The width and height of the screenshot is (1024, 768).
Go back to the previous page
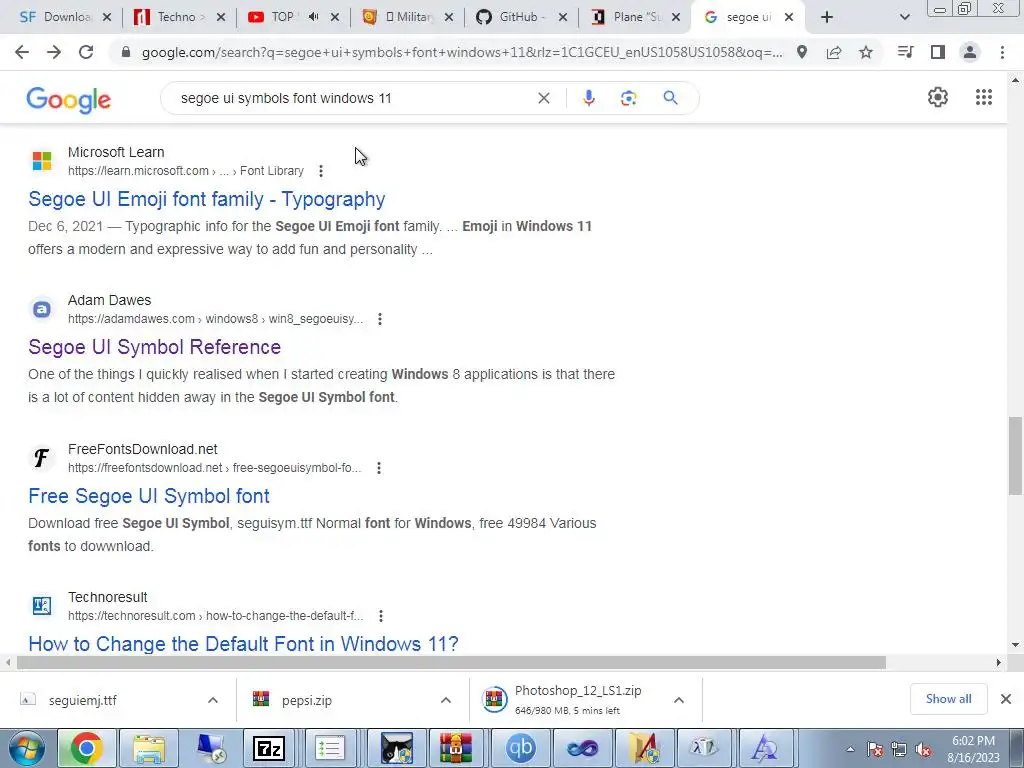[22, 52]
